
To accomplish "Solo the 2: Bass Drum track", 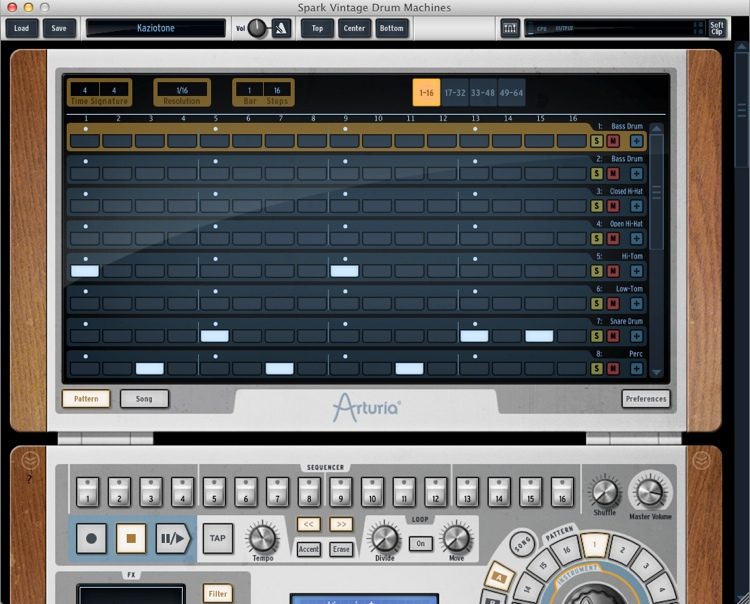I will [596, 174].
